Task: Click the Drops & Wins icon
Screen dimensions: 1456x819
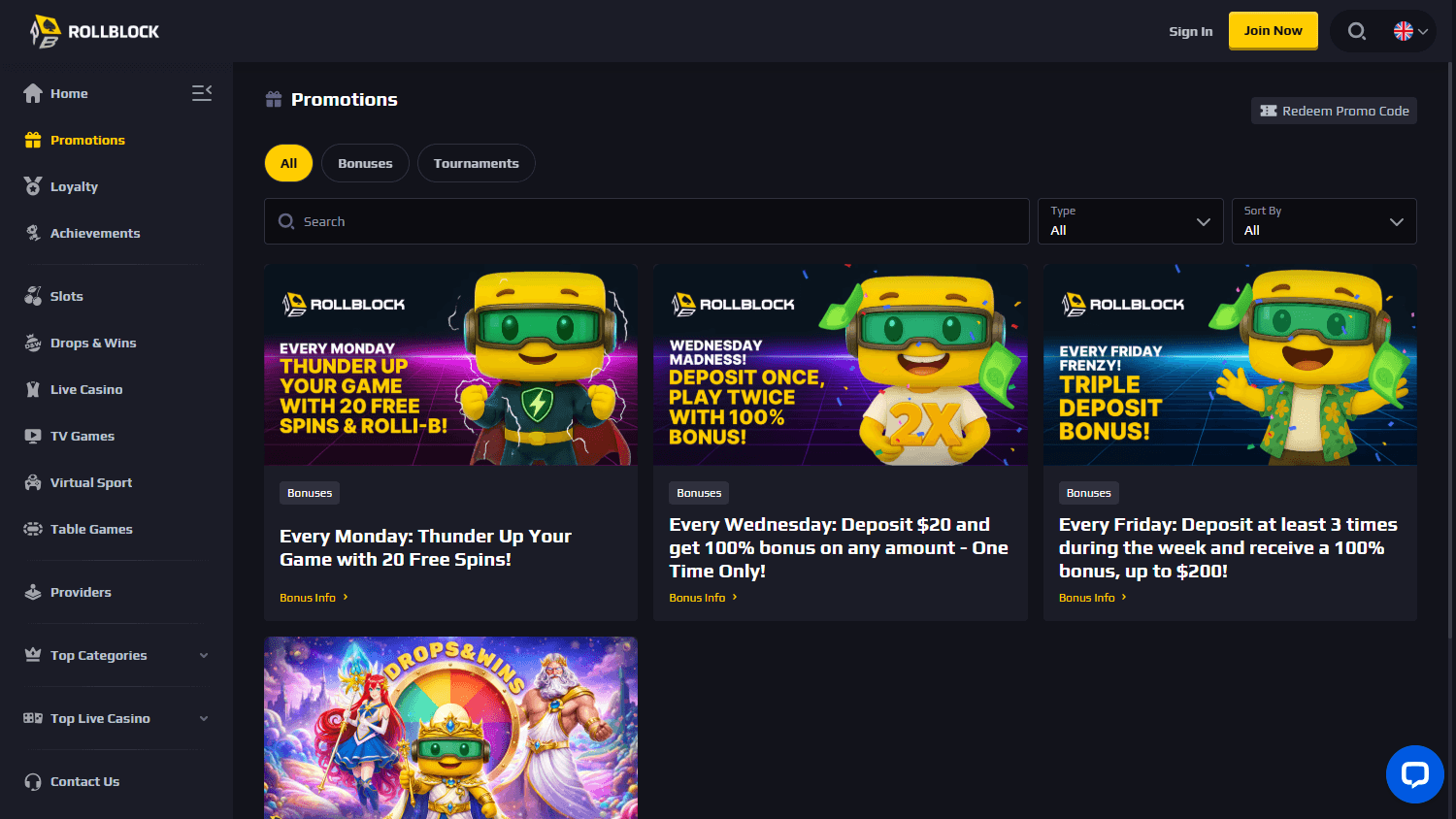Action: pyautogui.click(x=33, y=343)
